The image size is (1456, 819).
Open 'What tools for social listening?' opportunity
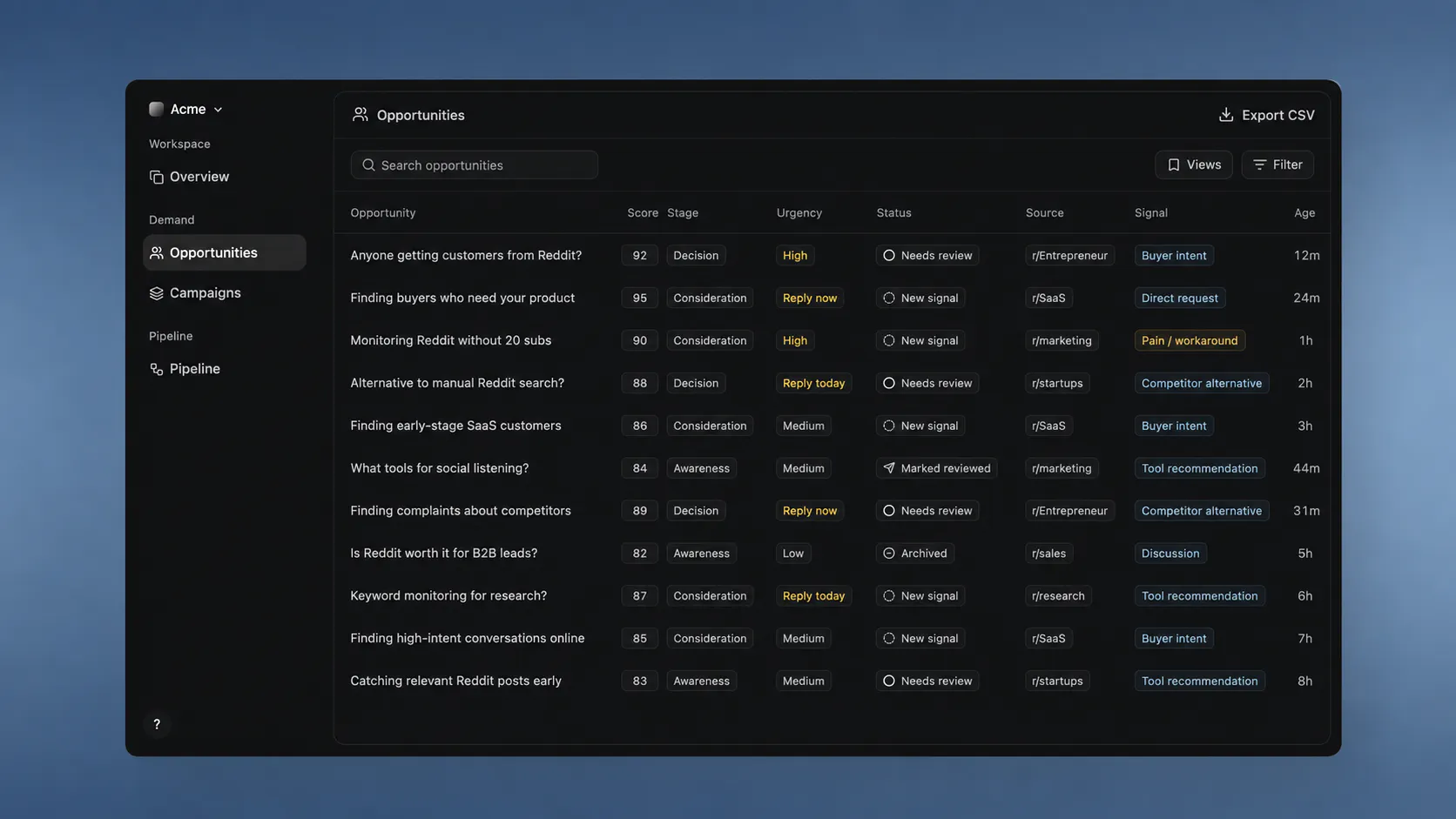coord(440,468)
